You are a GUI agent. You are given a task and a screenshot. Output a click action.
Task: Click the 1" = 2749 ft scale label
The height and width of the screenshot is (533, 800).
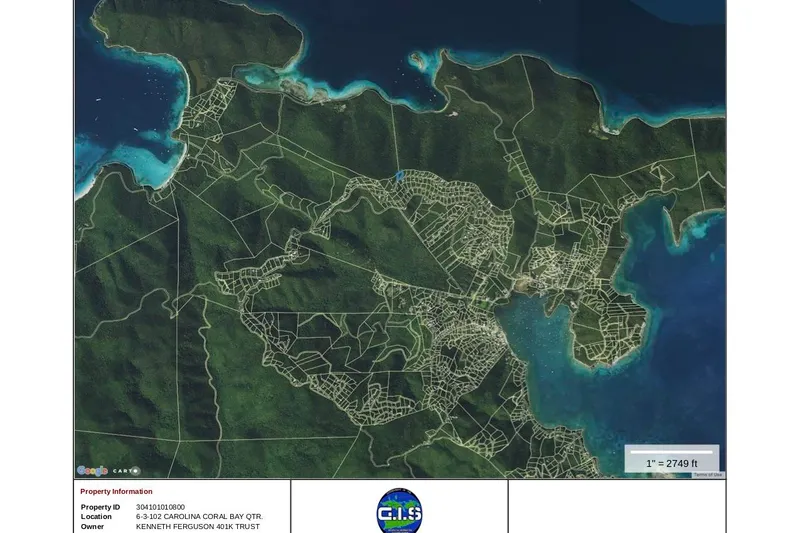pos(671,463)
